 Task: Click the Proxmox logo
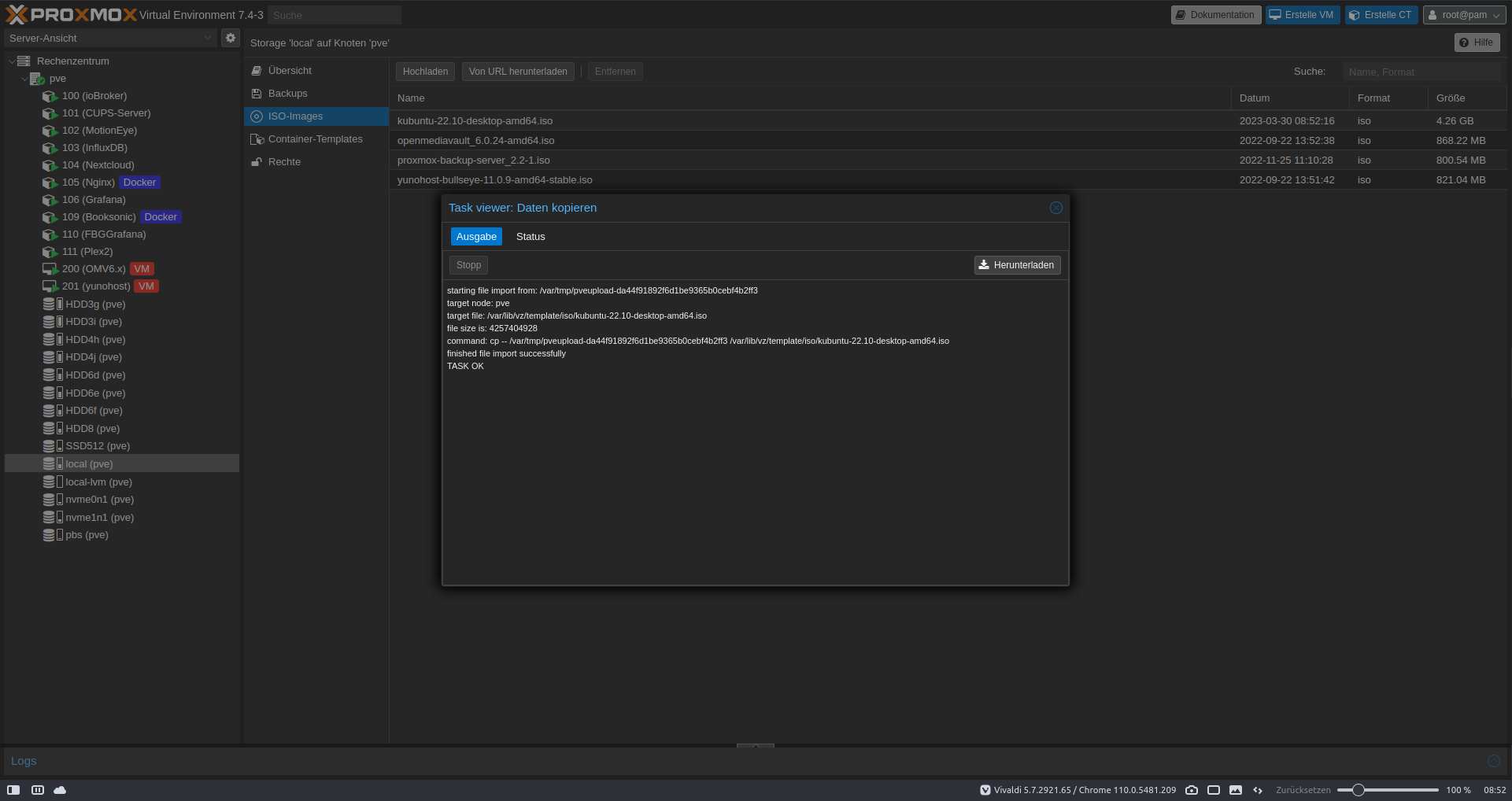pos(71,14)
